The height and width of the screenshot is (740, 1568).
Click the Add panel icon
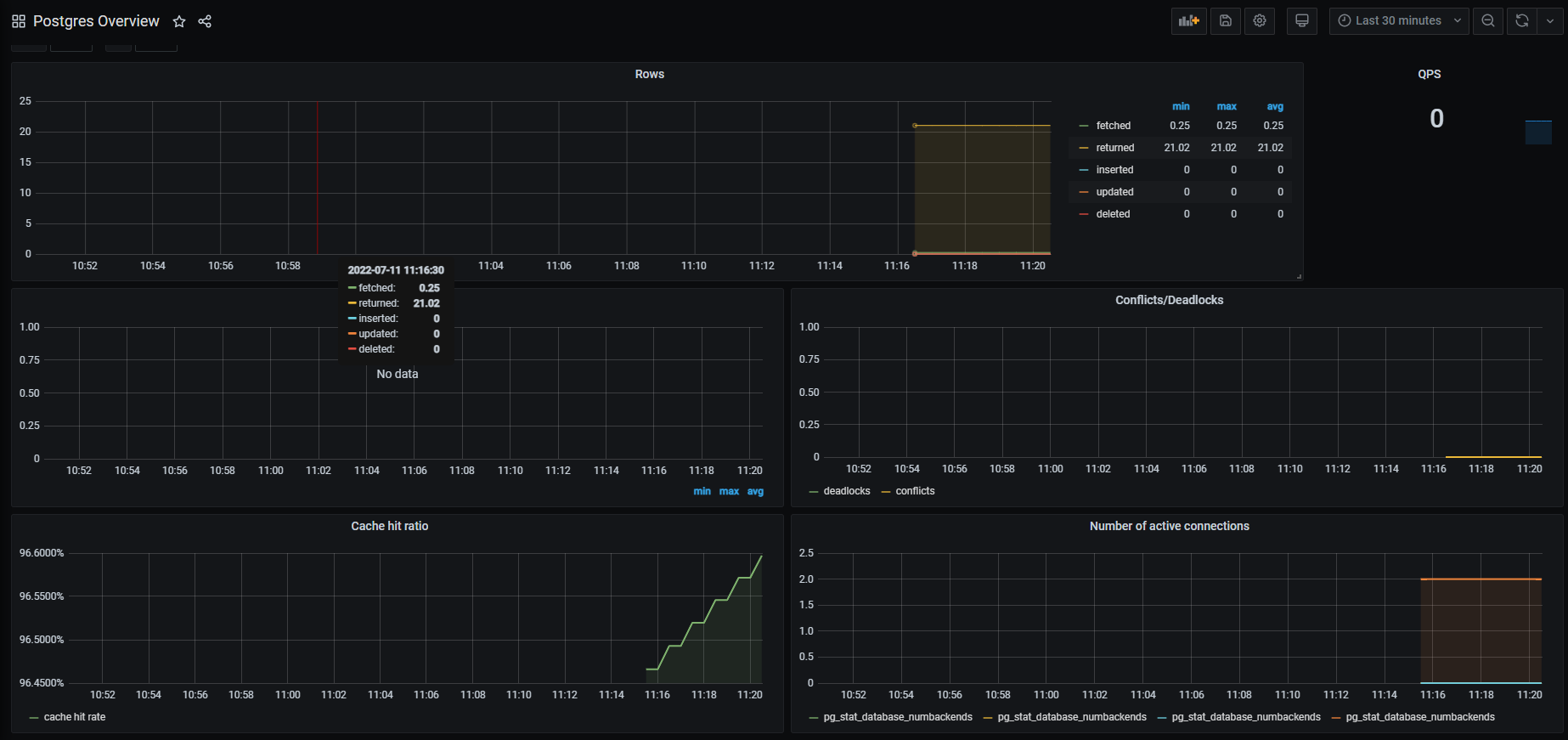coord(1188,21)
